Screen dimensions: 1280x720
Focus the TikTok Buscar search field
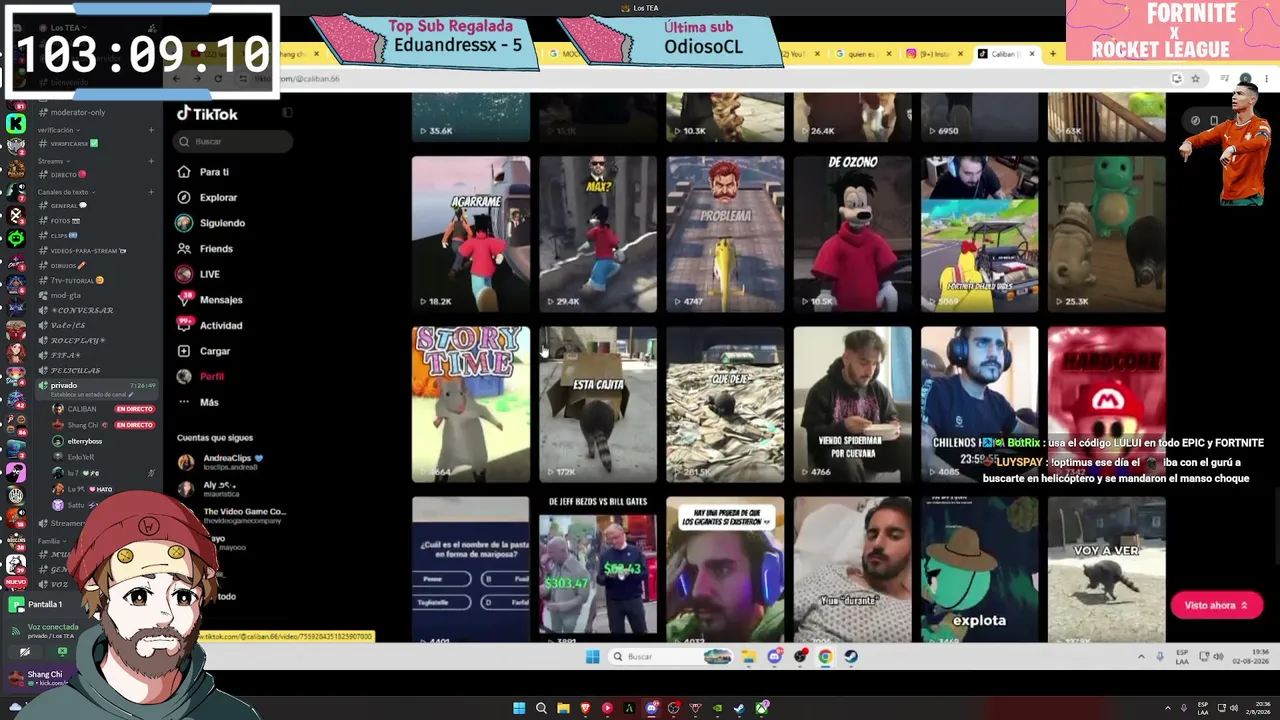point(234,142)
